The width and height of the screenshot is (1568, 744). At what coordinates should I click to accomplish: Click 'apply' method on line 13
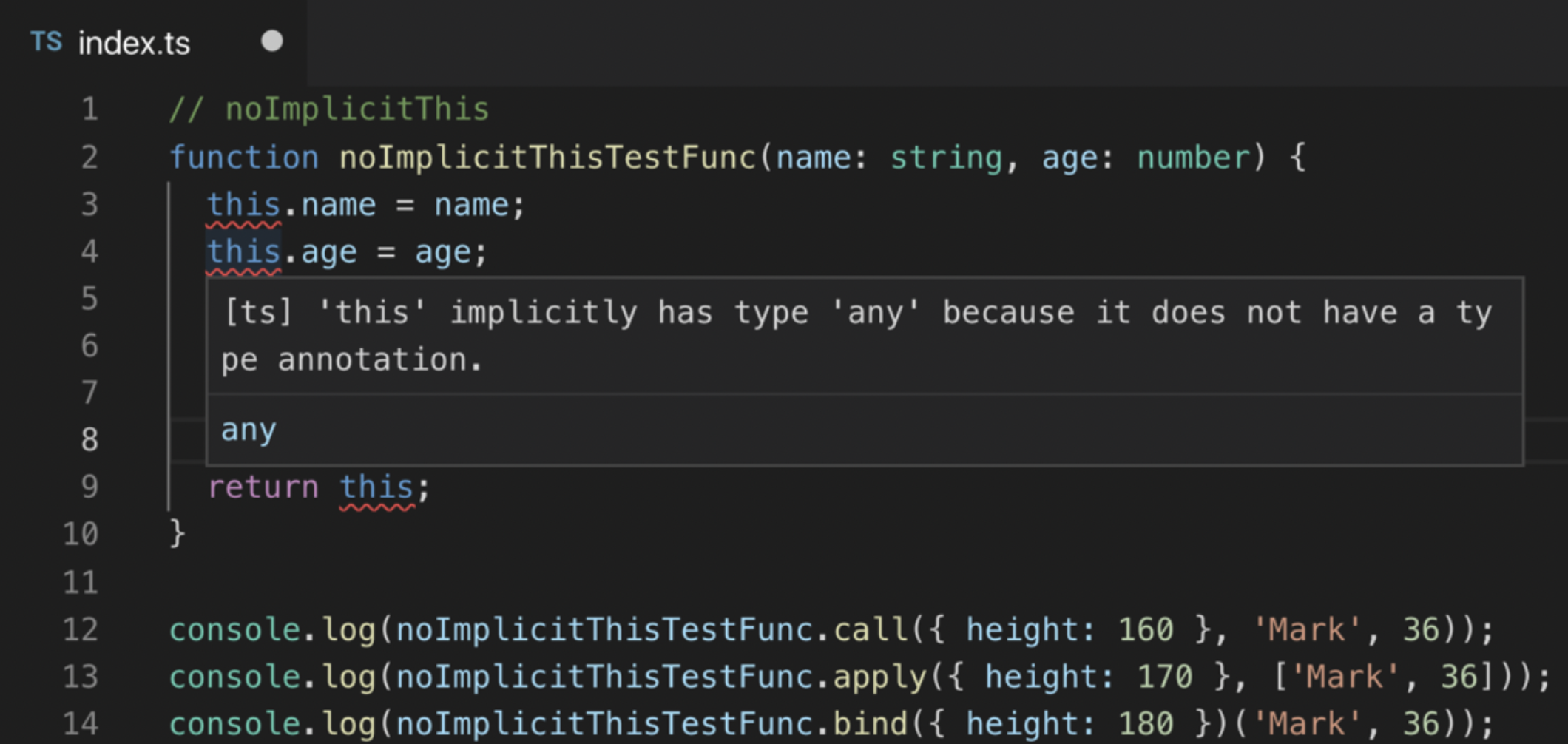[x=880, y=677]
